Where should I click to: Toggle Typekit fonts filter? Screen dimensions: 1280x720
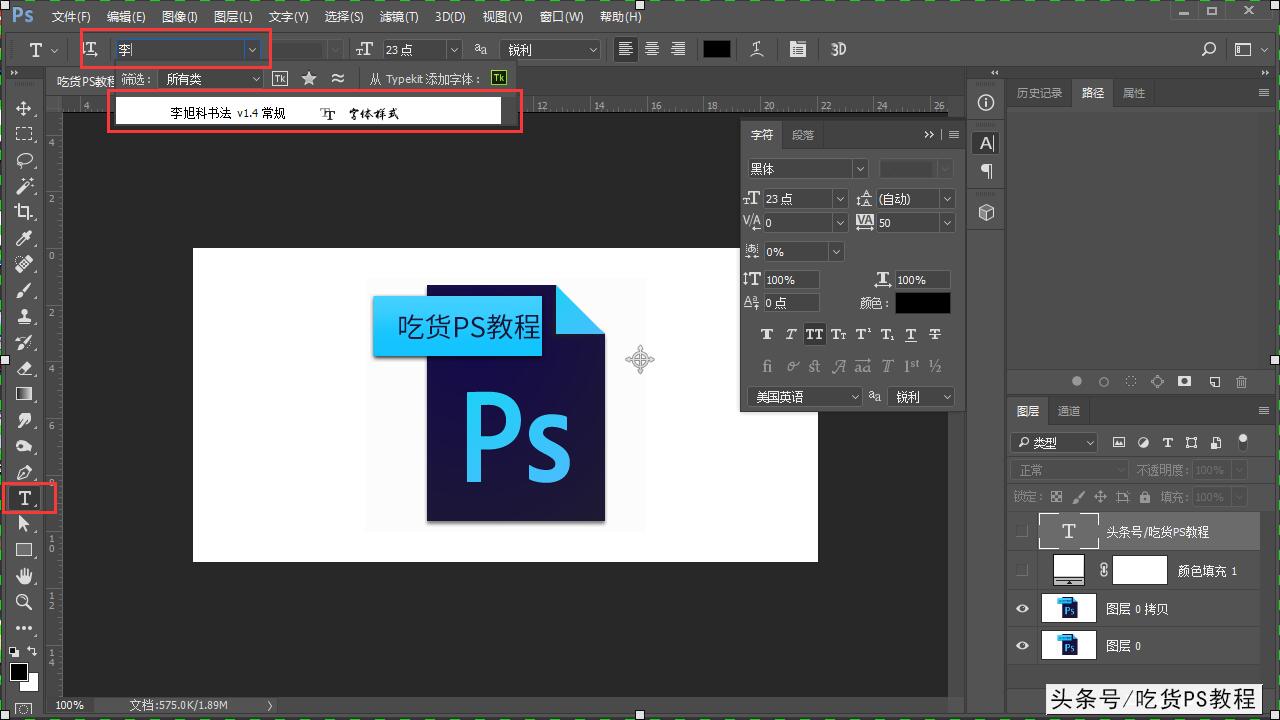pos(280,78)
